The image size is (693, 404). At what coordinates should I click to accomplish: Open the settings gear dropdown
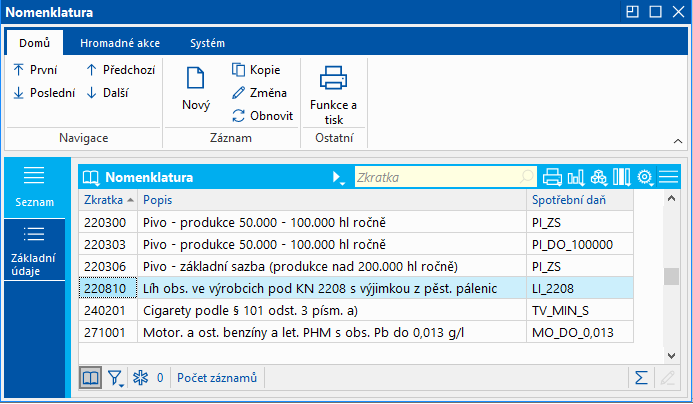click(645, 177)
